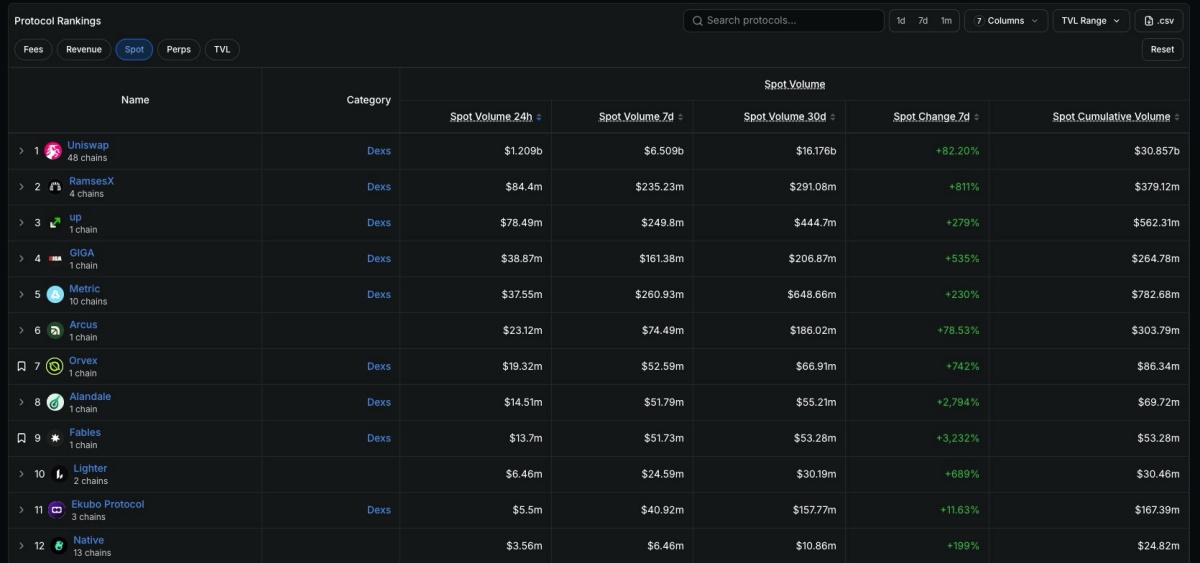
Task: Expand the Native row
Action: 21,546
